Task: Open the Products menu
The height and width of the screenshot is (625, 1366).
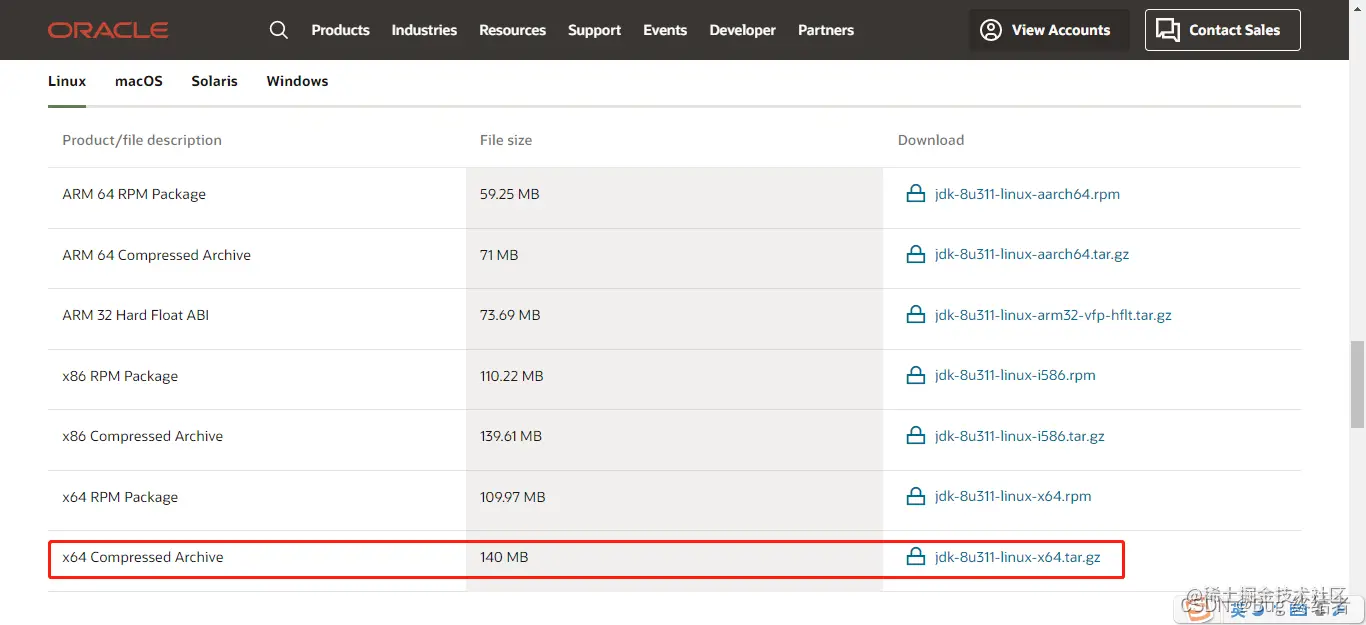Action: [340, 30]
